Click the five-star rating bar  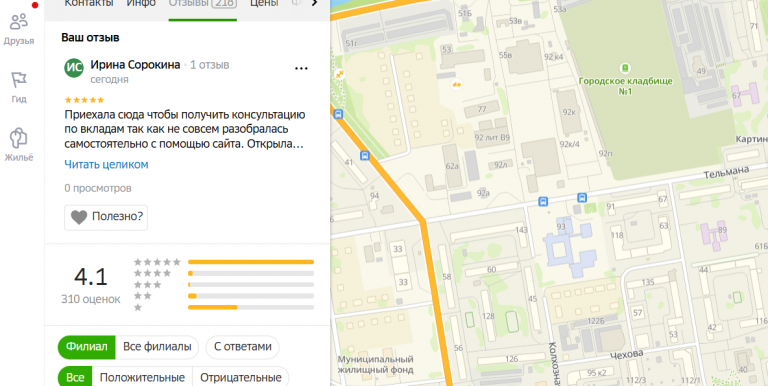[251, 262]
